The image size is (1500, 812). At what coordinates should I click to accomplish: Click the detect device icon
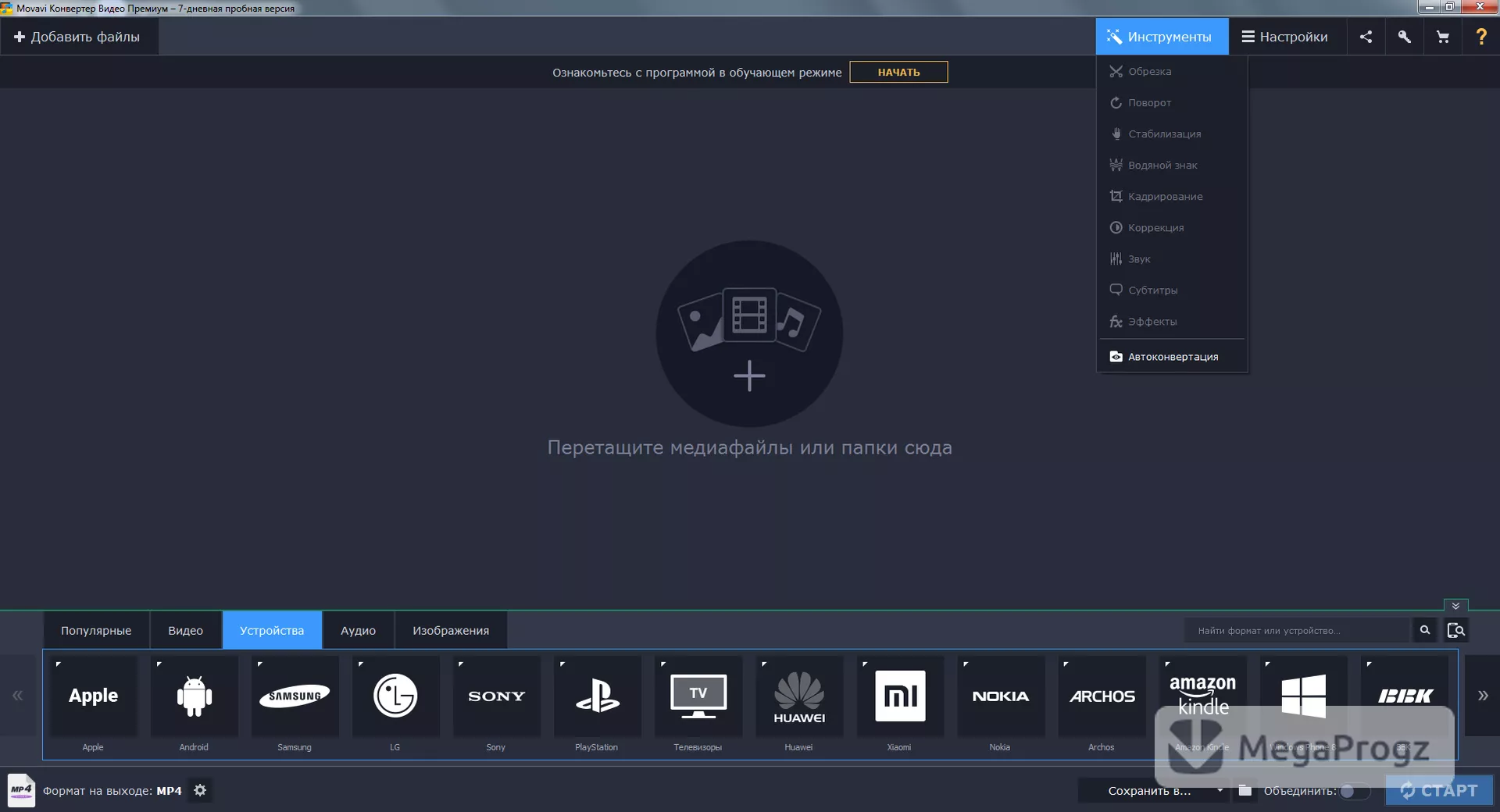point(1456,630)
